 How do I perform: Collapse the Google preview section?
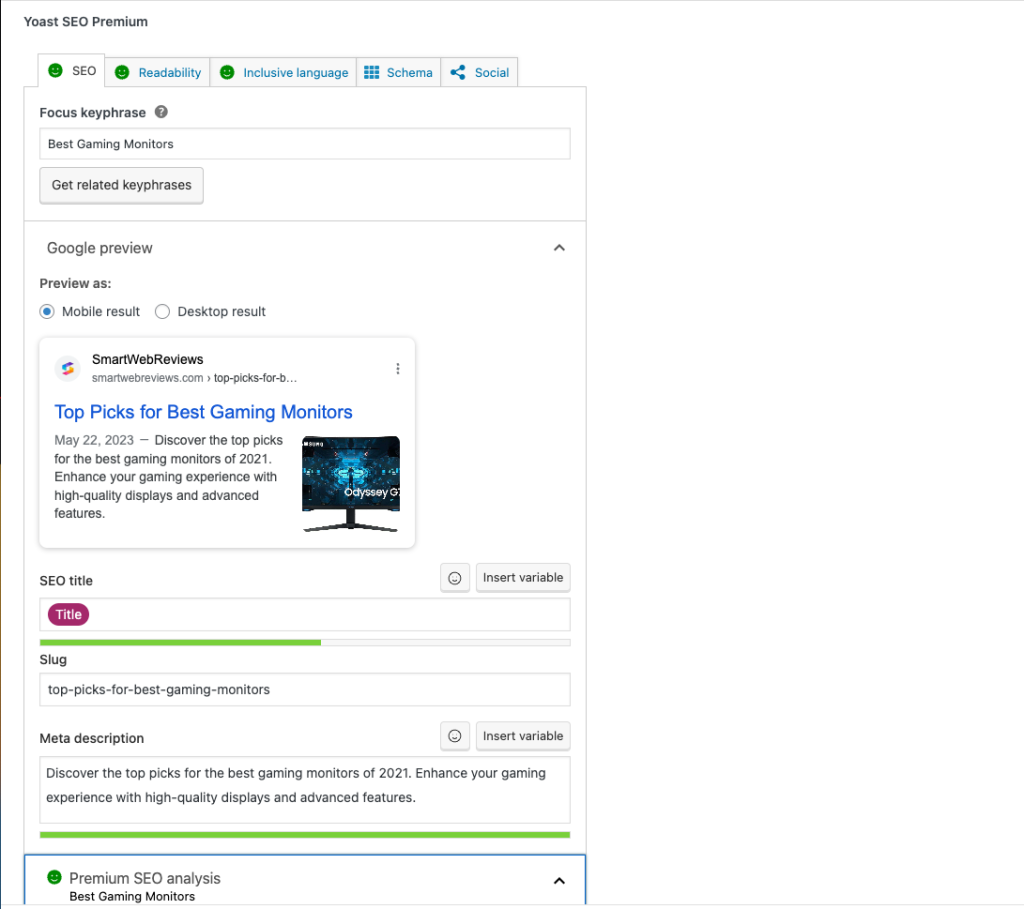559,248
